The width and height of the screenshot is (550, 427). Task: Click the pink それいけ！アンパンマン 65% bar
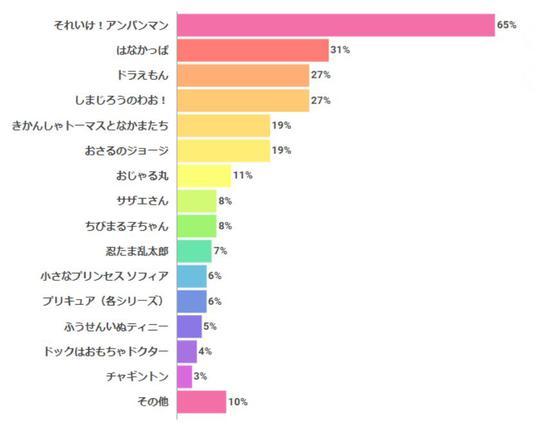[336, 25]
